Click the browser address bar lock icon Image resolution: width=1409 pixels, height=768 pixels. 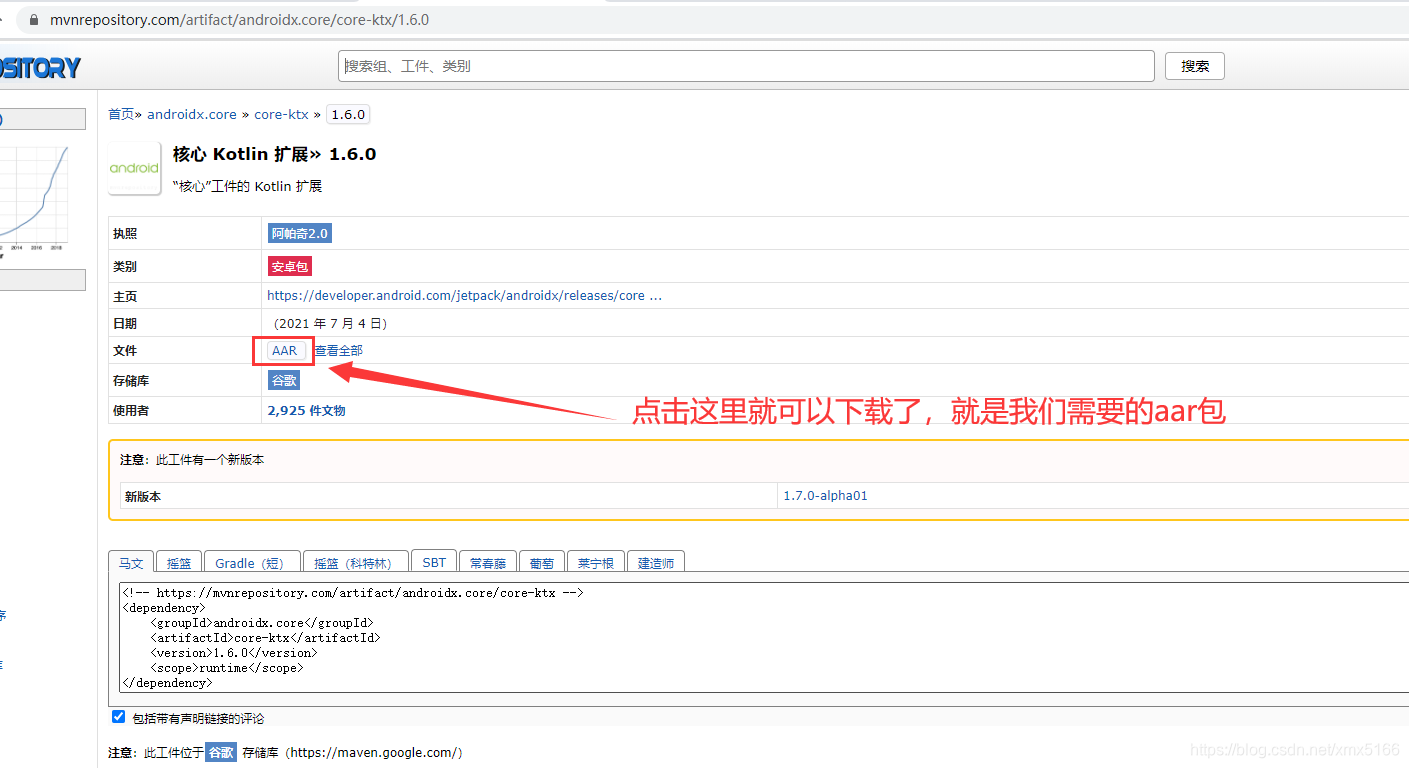[x=35, y=20]
